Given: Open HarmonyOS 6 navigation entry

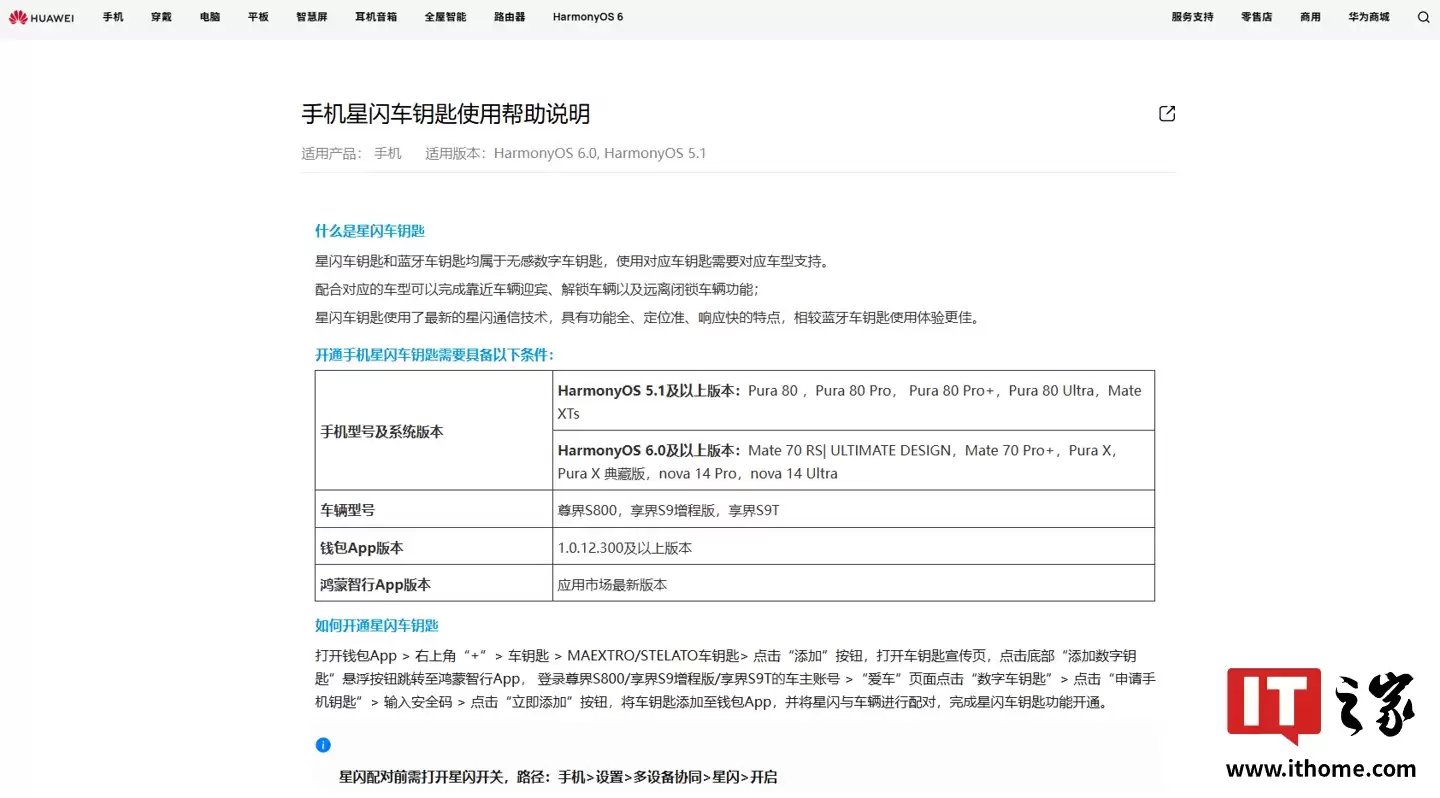Looking at the screenshot, I should click(x=588, y=17).
